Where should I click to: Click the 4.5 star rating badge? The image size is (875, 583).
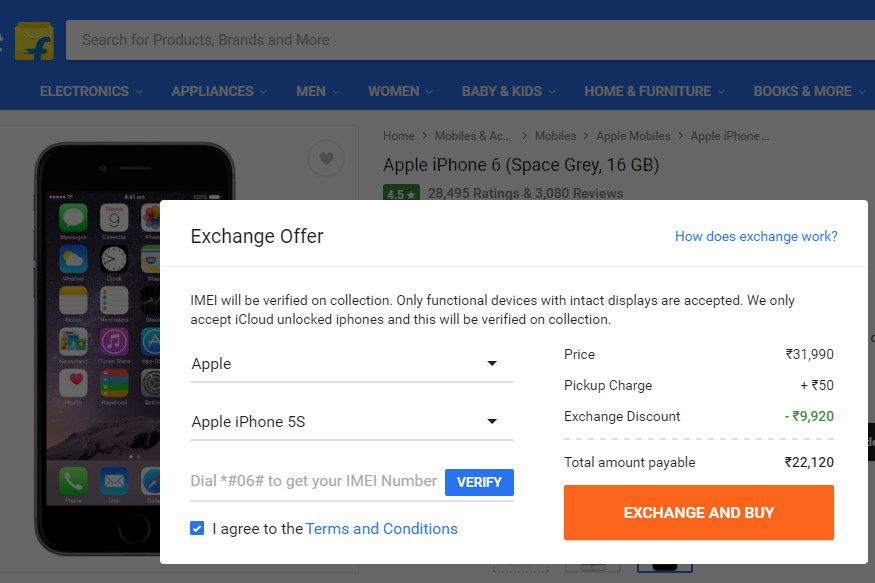(x=400, y=192)
